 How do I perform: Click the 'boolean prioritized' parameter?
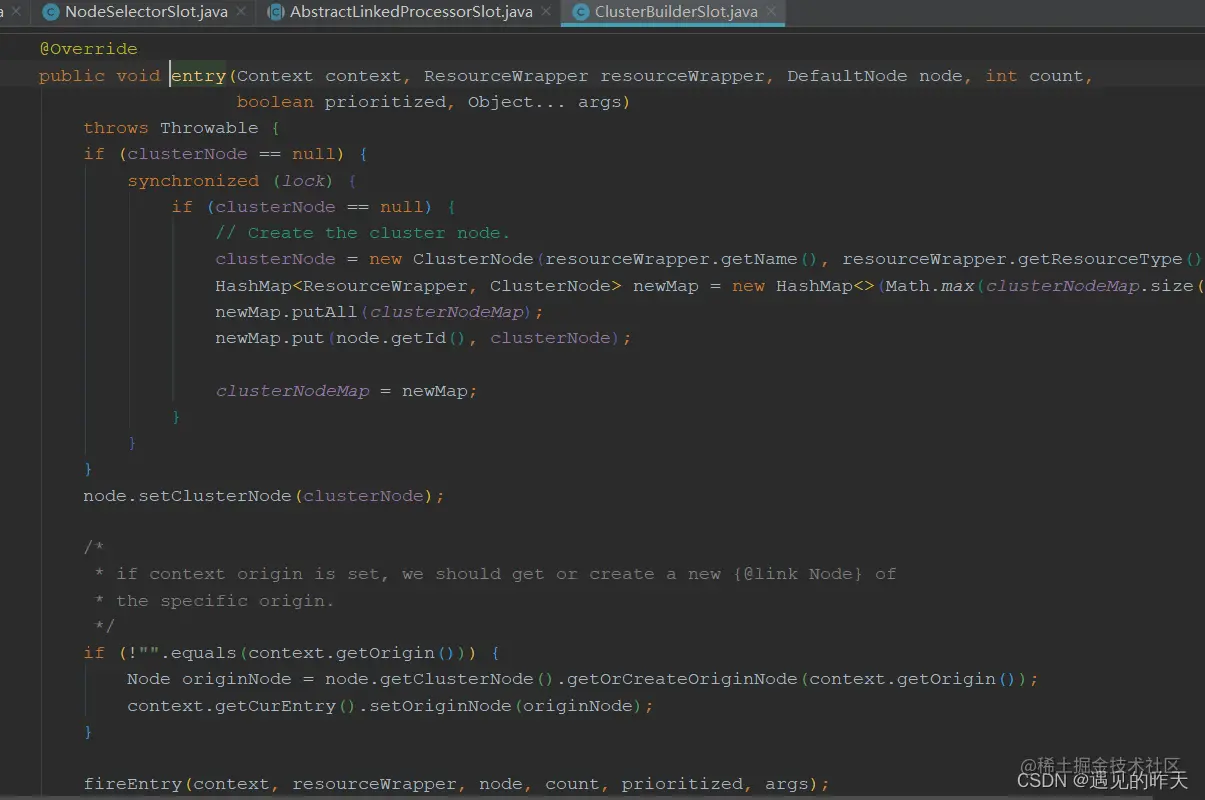341,102
